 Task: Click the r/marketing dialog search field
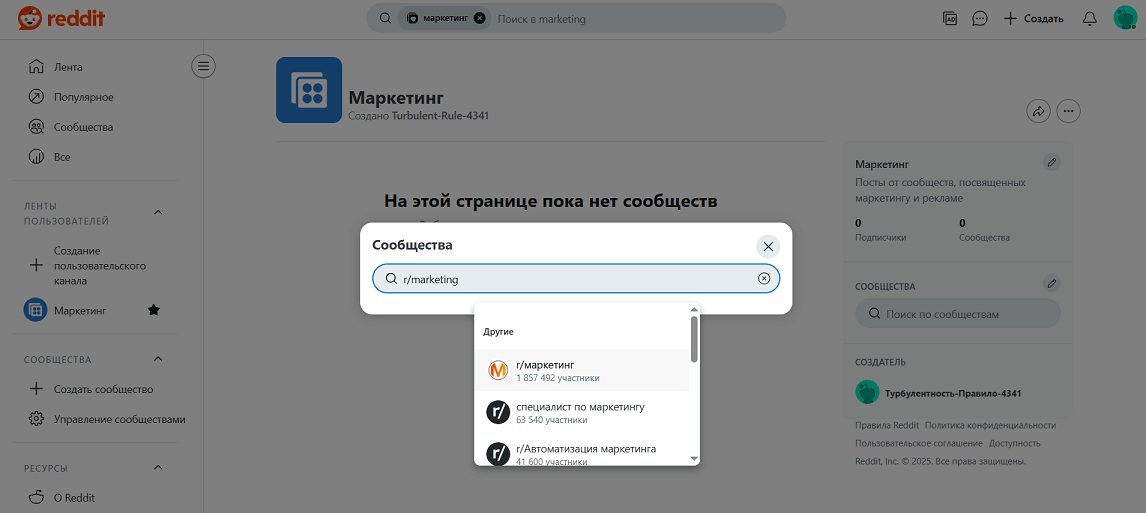coord(576,278)
